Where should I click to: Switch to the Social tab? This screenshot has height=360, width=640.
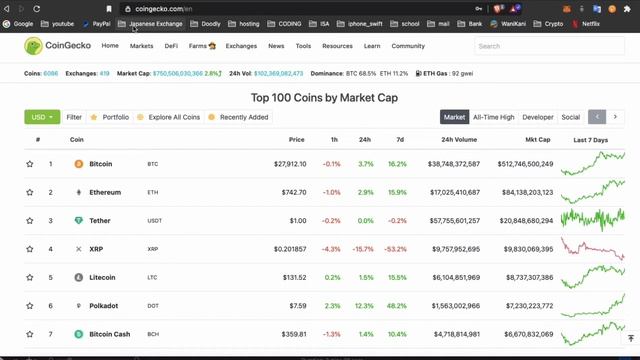coord(571,117)
